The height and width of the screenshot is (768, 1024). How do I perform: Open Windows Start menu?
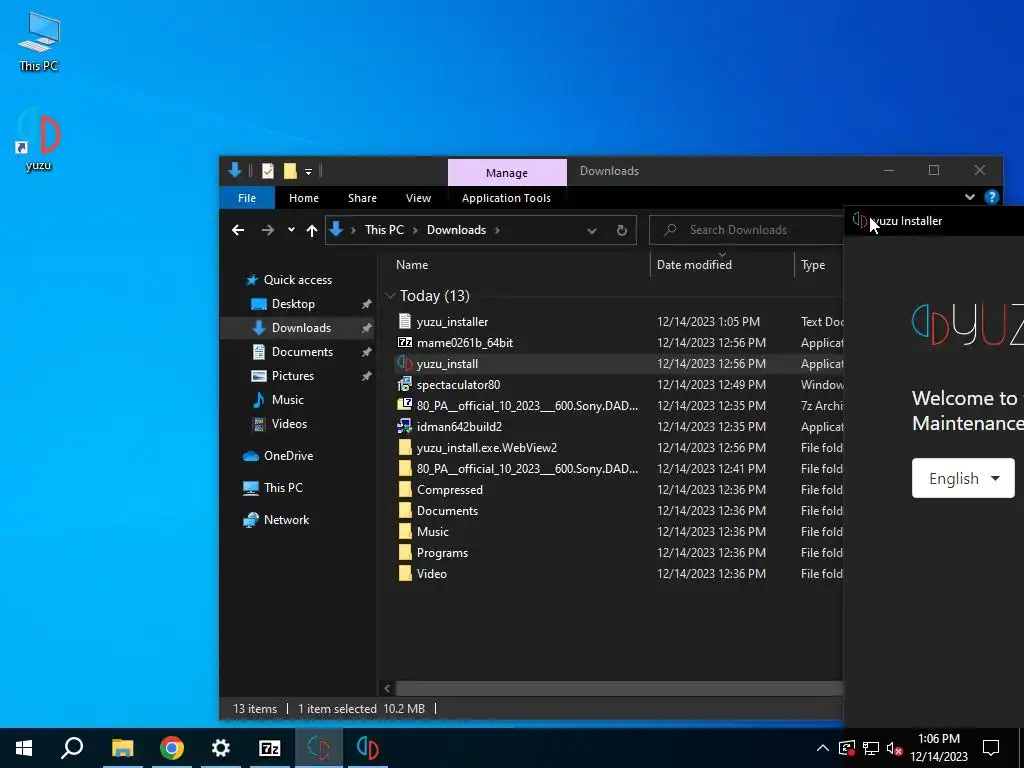[x=24, y=748]
